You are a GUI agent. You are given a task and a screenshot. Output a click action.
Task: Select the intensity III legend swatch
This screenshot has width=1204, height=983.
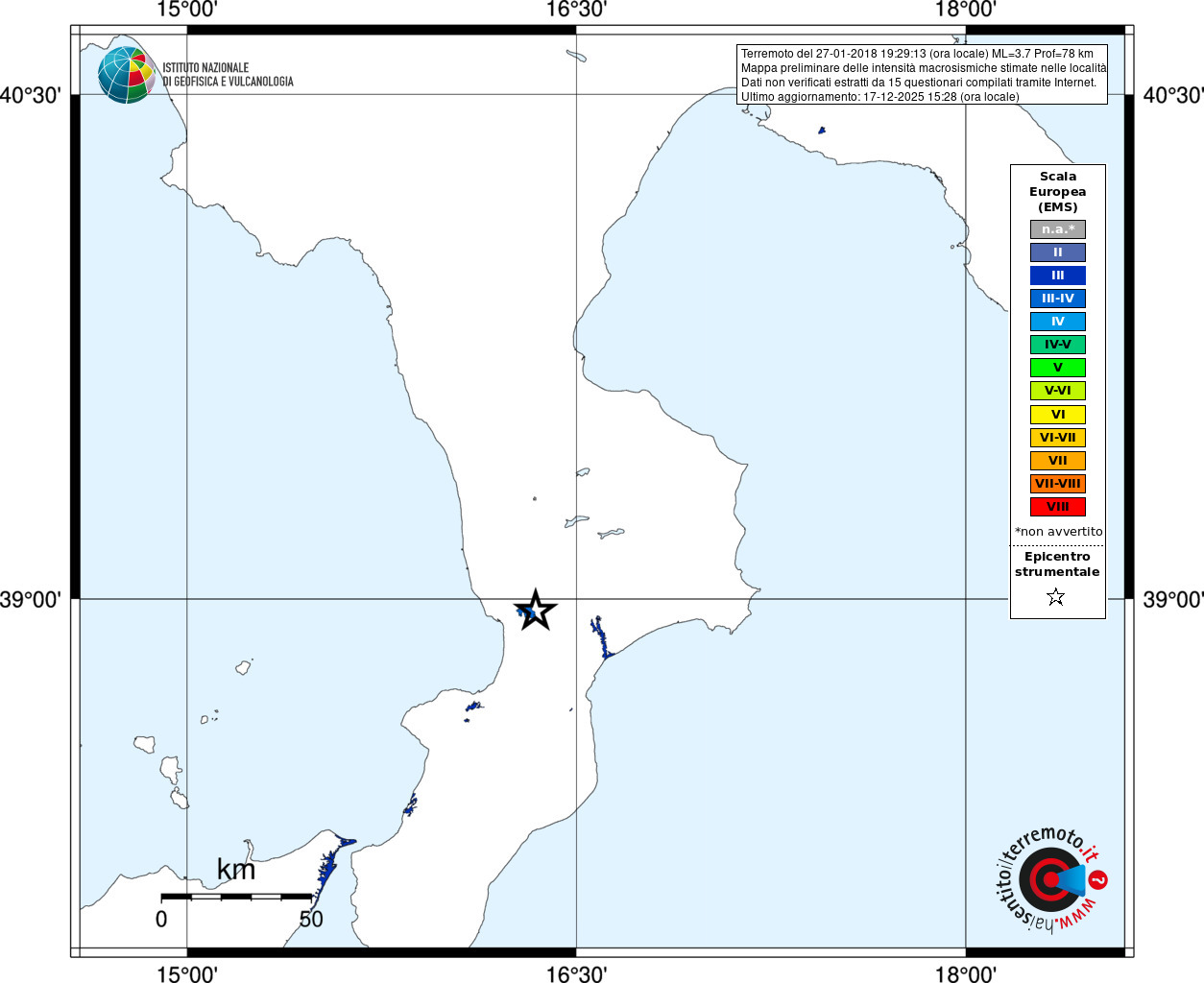[x=1058, y=276]
